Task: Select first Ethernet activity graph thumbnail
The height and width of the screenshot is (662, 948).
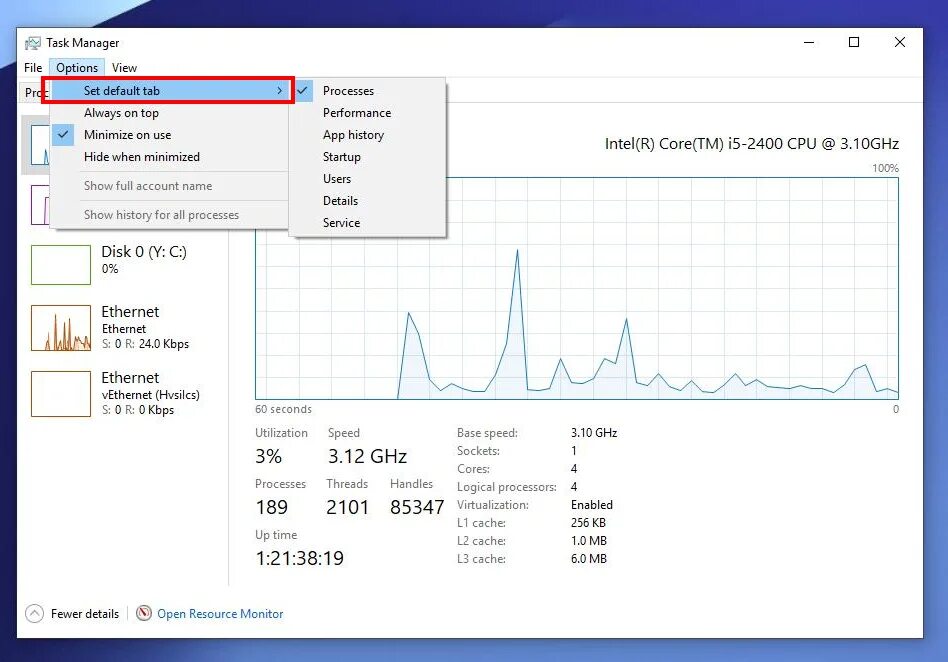Action: click(61, 328)
